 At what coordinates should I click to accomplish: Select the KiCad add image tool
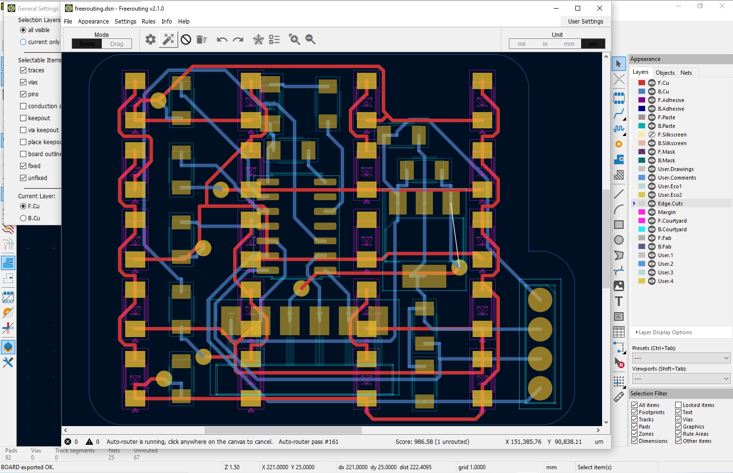pyautogui.click(x=619, y=286)
